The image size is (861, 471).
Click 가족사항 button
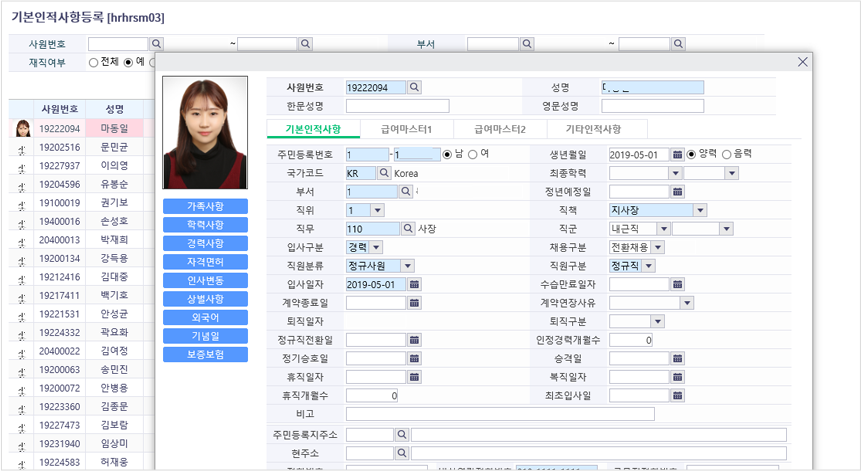(205, 206)
